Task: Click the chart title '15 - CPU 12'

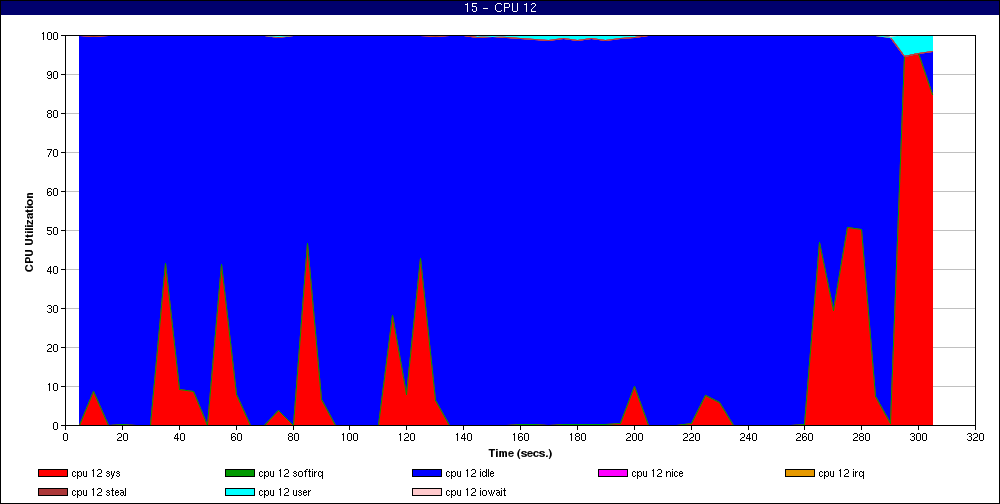Action: (500, 8)
